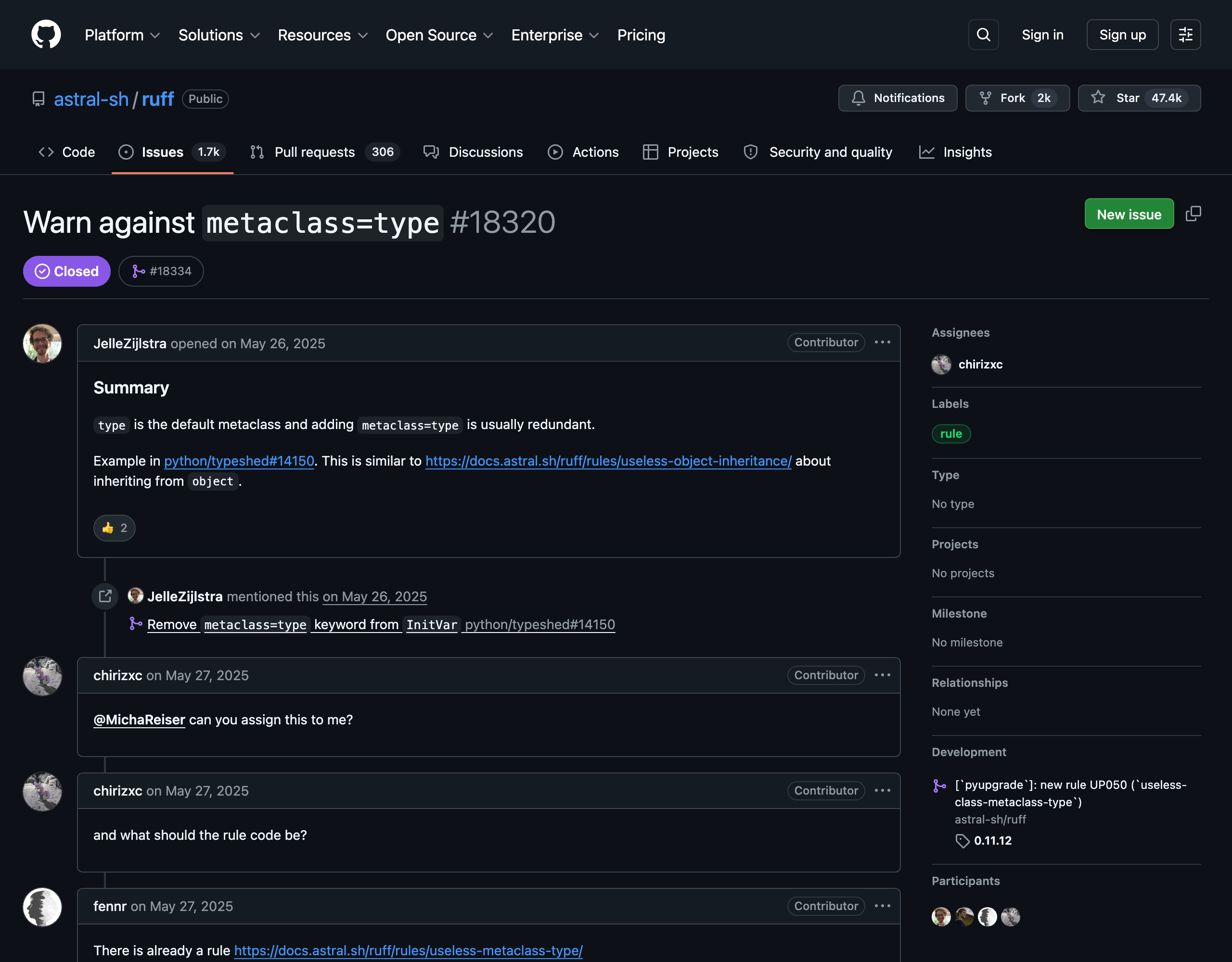Click the 'astral-sh/ruff' text under Development
Screen dimensions: 1232x962
tap(990, 819)
